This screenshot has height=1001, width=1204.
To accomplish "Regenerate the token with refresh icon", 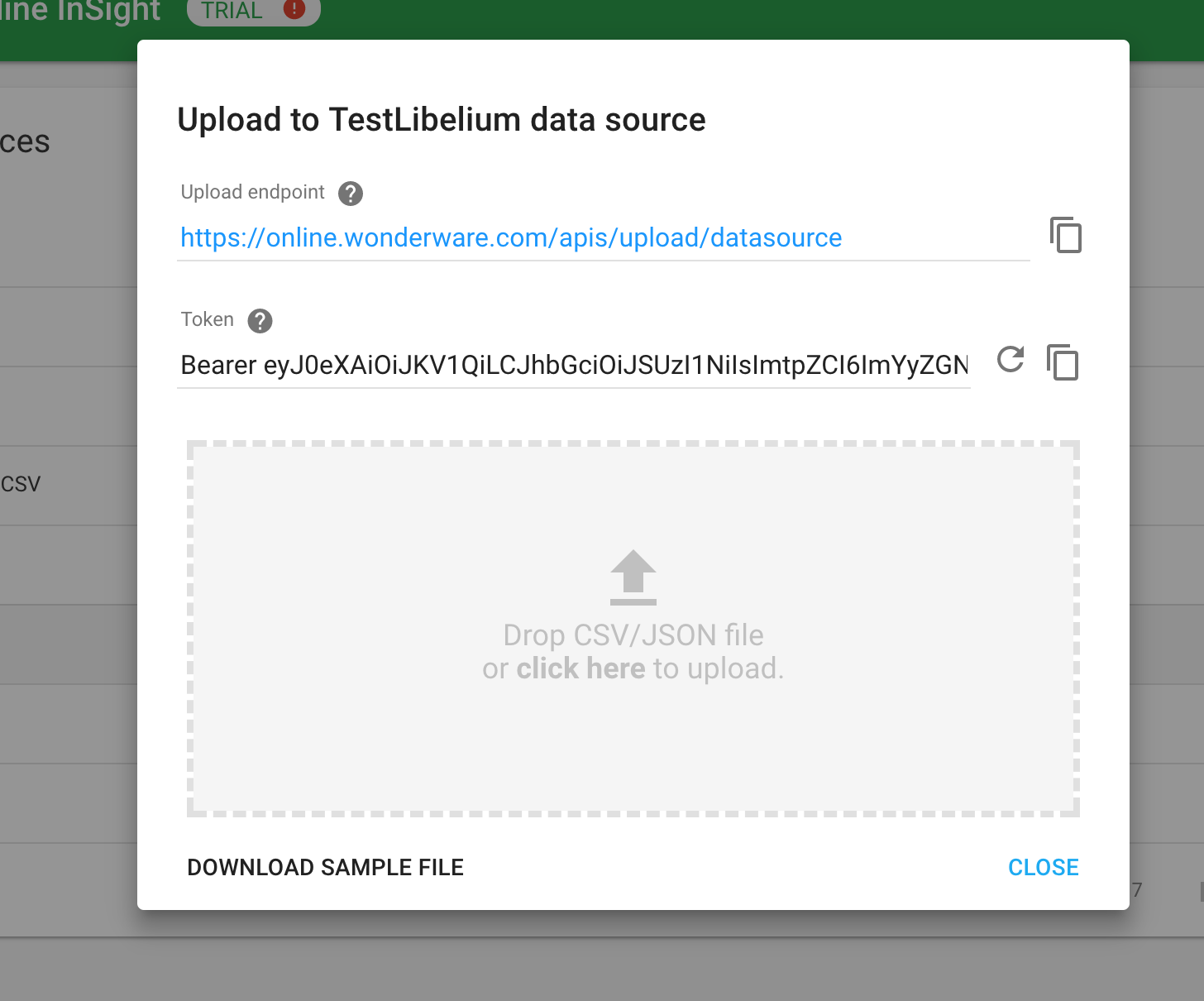I will coord(1010,359).
